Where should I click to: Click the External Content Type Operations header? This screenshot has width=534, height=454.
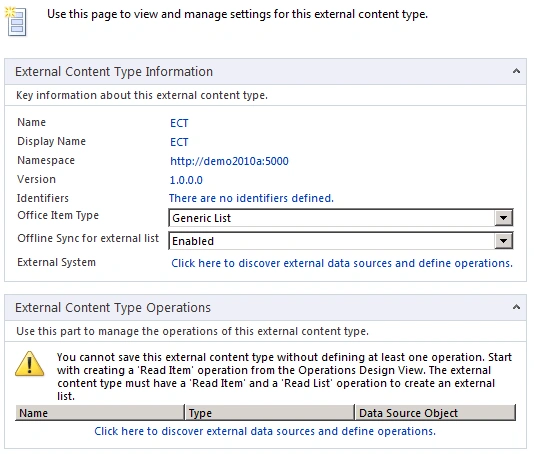tap(113, 308)
